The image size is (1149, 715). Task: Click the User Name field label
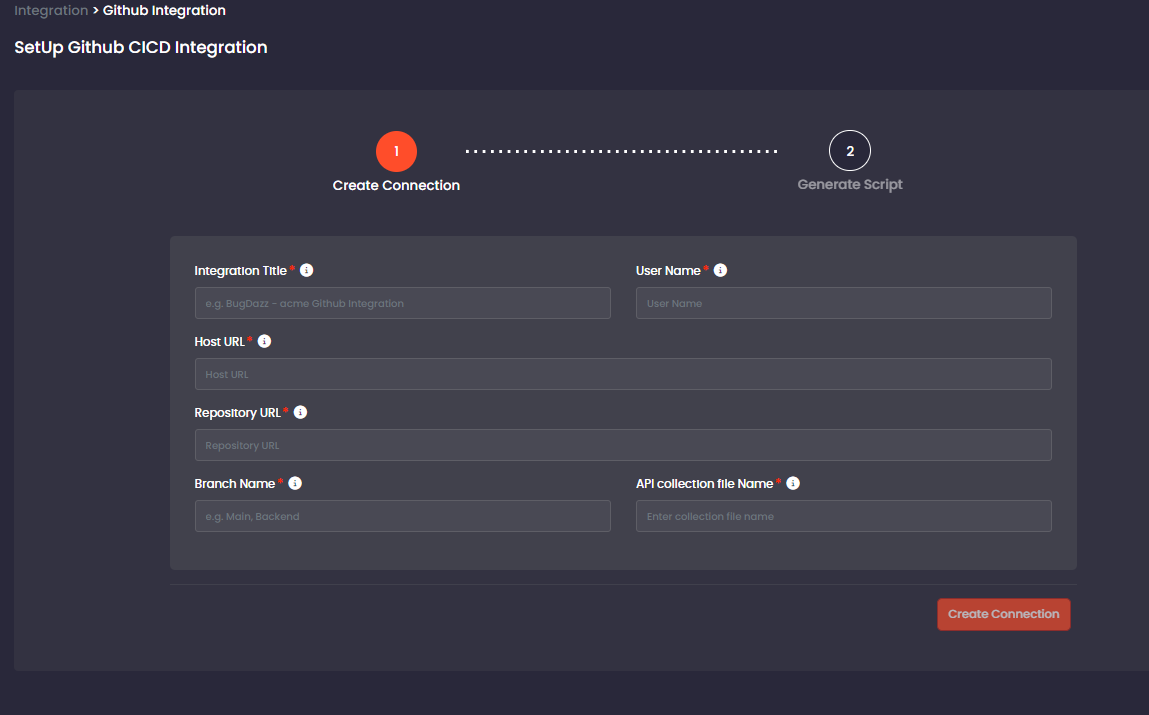click(x=668, y=271)
